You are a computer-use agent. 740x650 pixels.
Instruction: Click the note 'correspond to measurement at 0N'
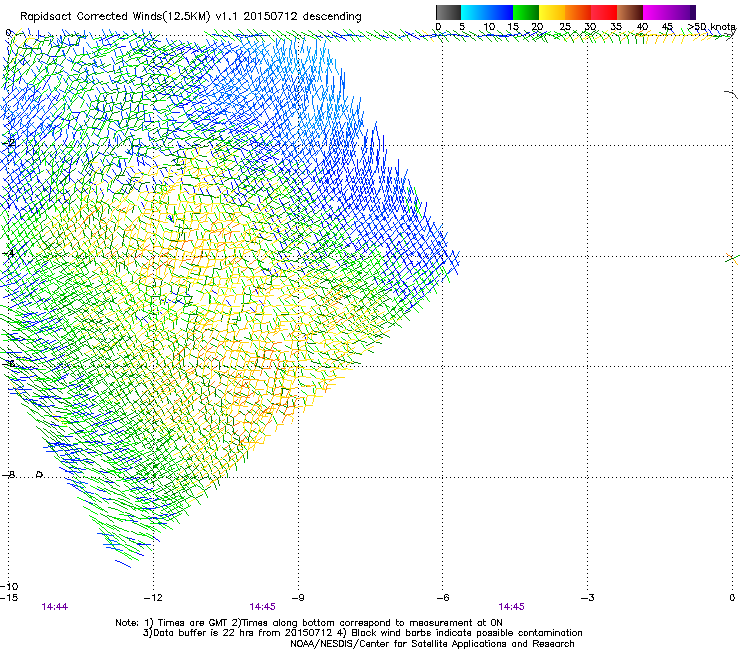pyautogui.click(x=421, y=623)
